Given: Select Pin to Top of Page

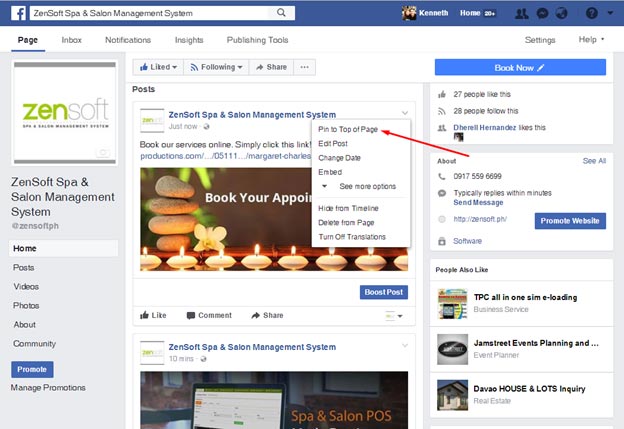Looking at the screenshot, I should tap(348, 129).
